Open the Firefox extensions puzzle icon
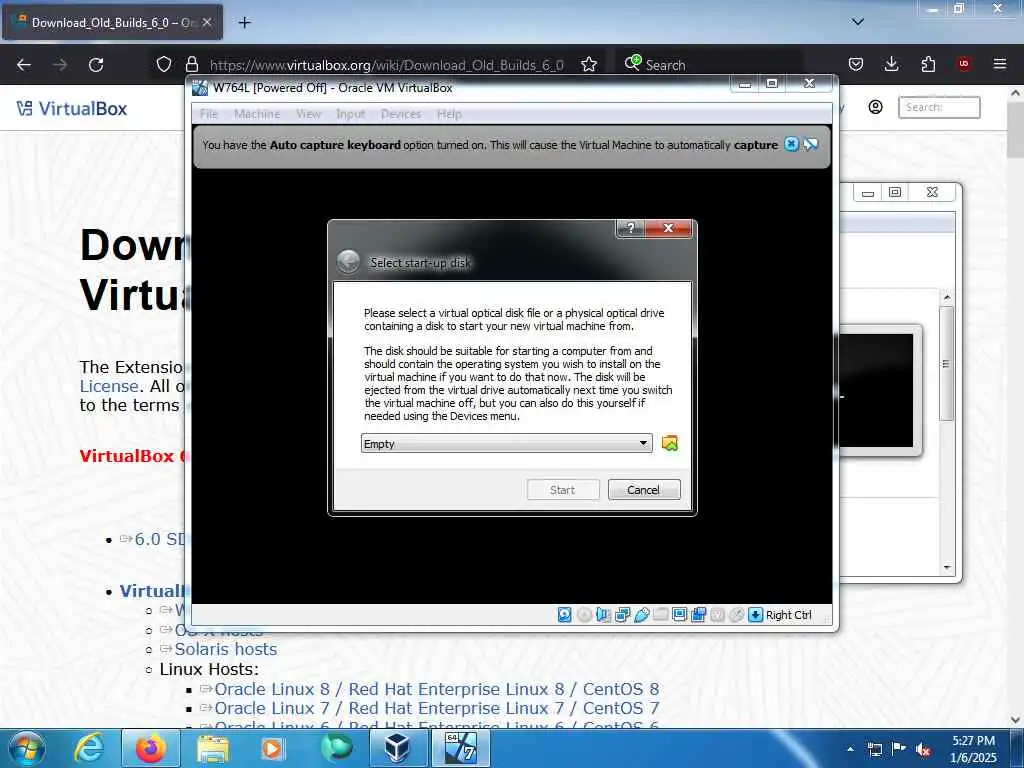Screen dimensions: 1024x768 coord(928,64)
